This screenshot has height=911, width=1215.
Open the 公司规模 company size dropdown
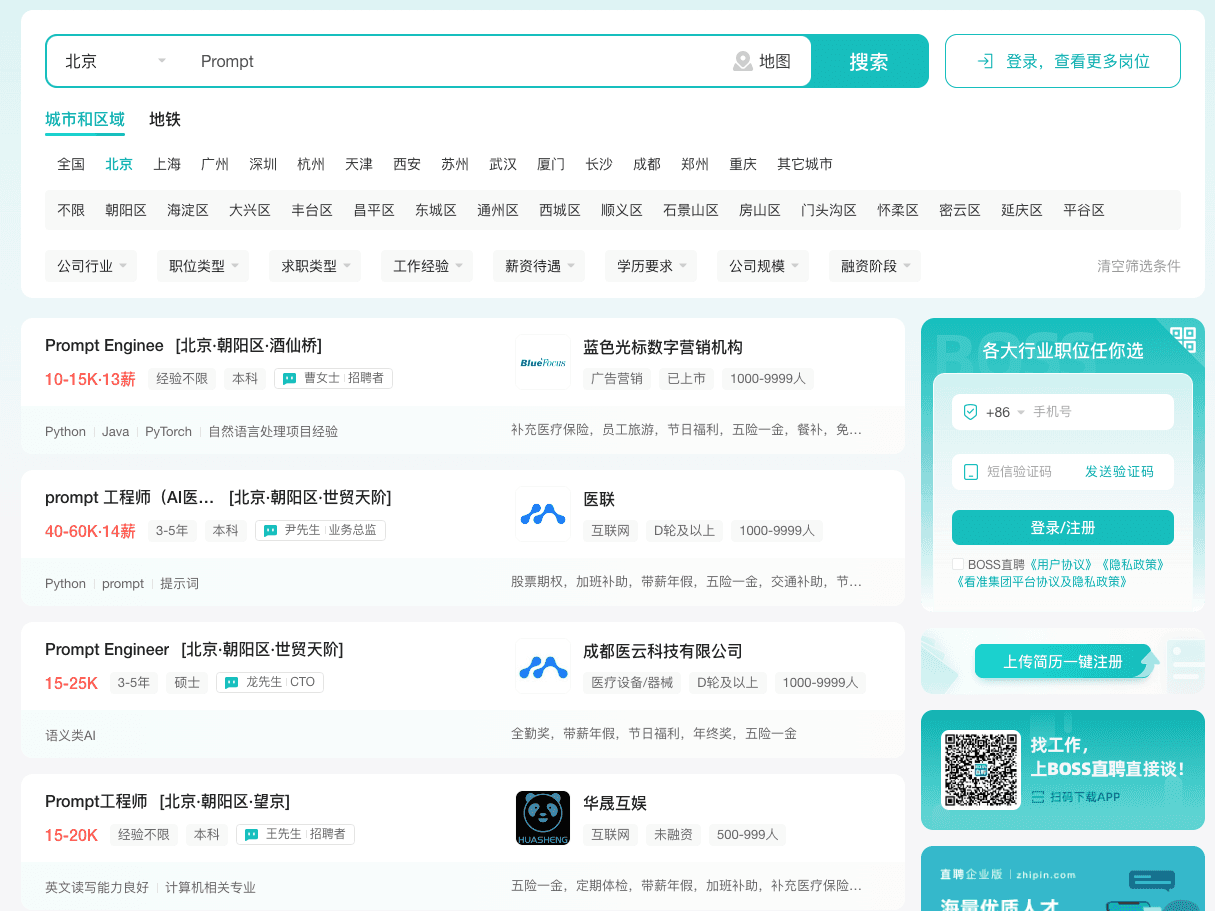click(x=763, y=265)
